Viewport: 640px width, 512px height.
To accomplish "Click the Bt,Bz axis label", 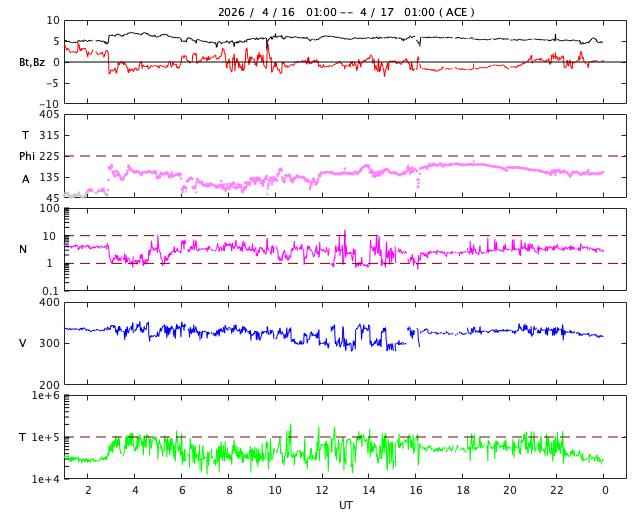I will coord(31,62).
